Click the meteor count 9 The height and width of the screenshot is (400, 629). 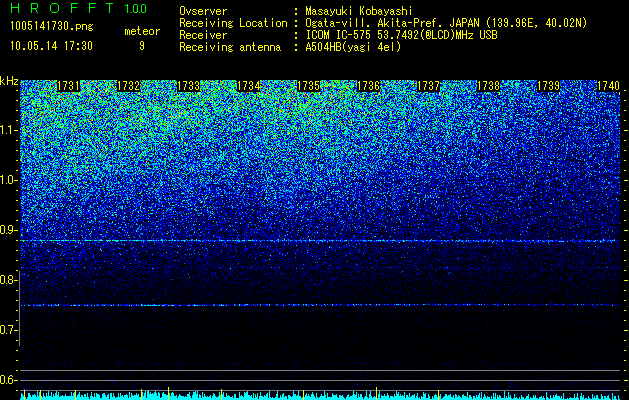tap(142, 46)
